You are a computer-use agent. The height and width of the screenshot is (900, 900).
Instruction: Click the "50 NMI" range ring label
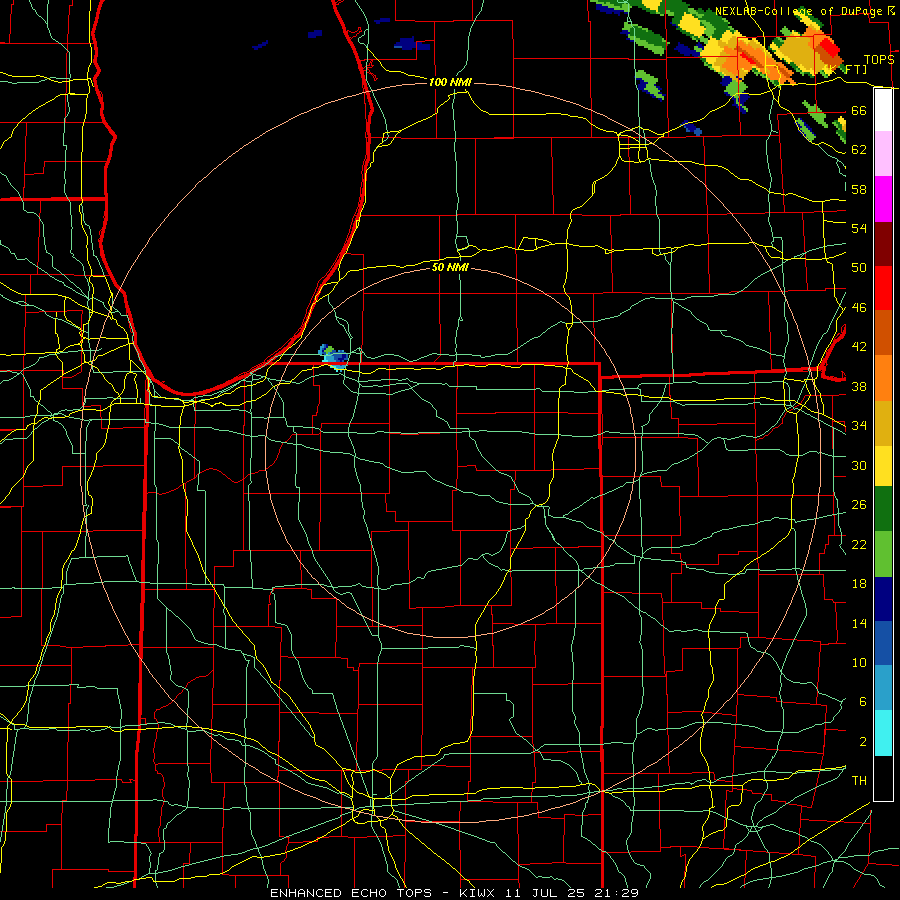pos(450,267)
